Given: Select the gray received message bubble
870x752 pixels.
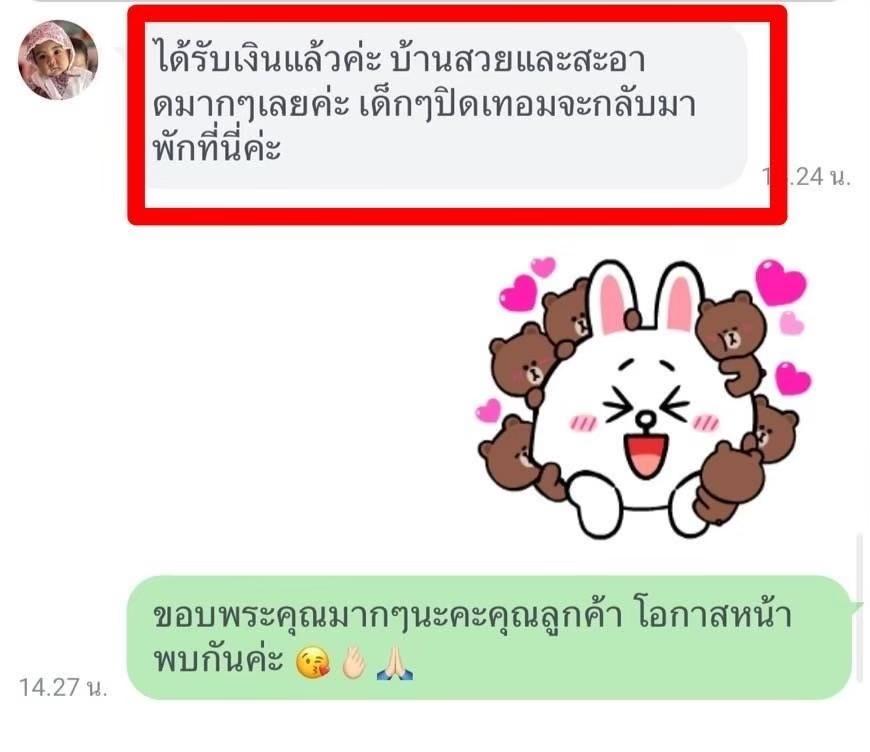Looking at the screenshot, I should [447, 105].
